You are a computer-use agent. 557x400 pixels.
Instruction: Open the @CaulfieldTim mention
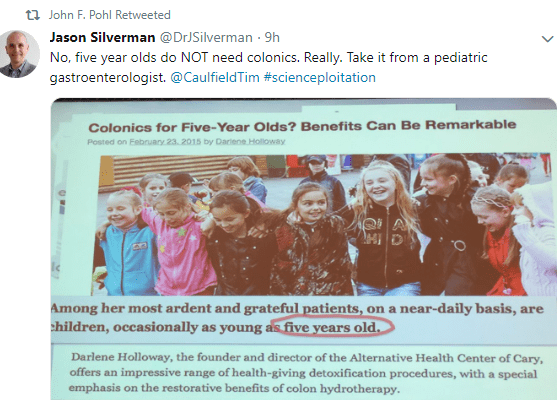(215, 77)
